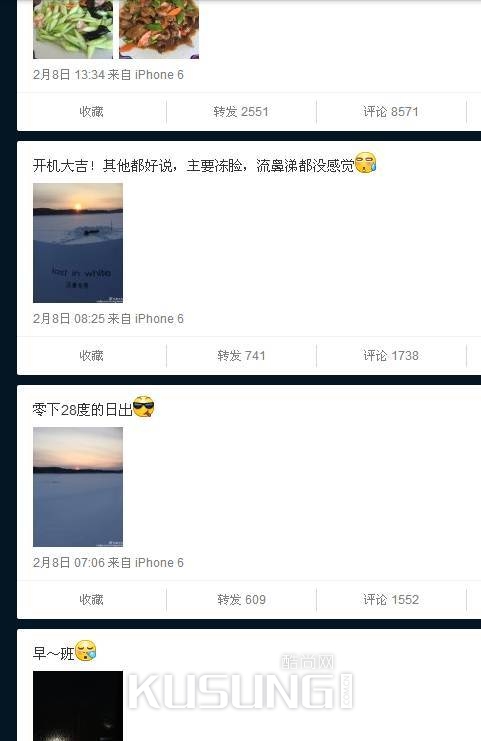The image size is (481, 741).
Task: Click 转发 2551 to repost
Action: [x=241, y=112]
